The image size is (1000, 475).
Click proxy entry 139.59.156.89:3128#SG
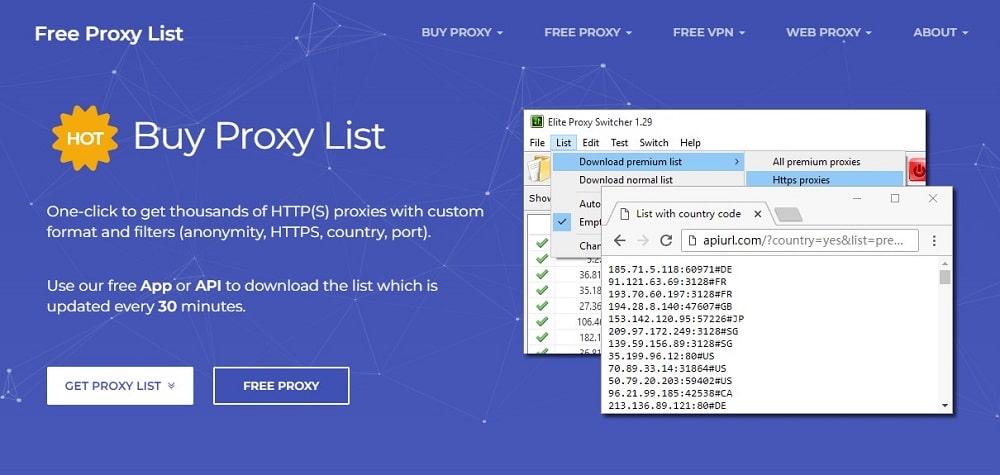pyautogui.click(x=670, y=344)
